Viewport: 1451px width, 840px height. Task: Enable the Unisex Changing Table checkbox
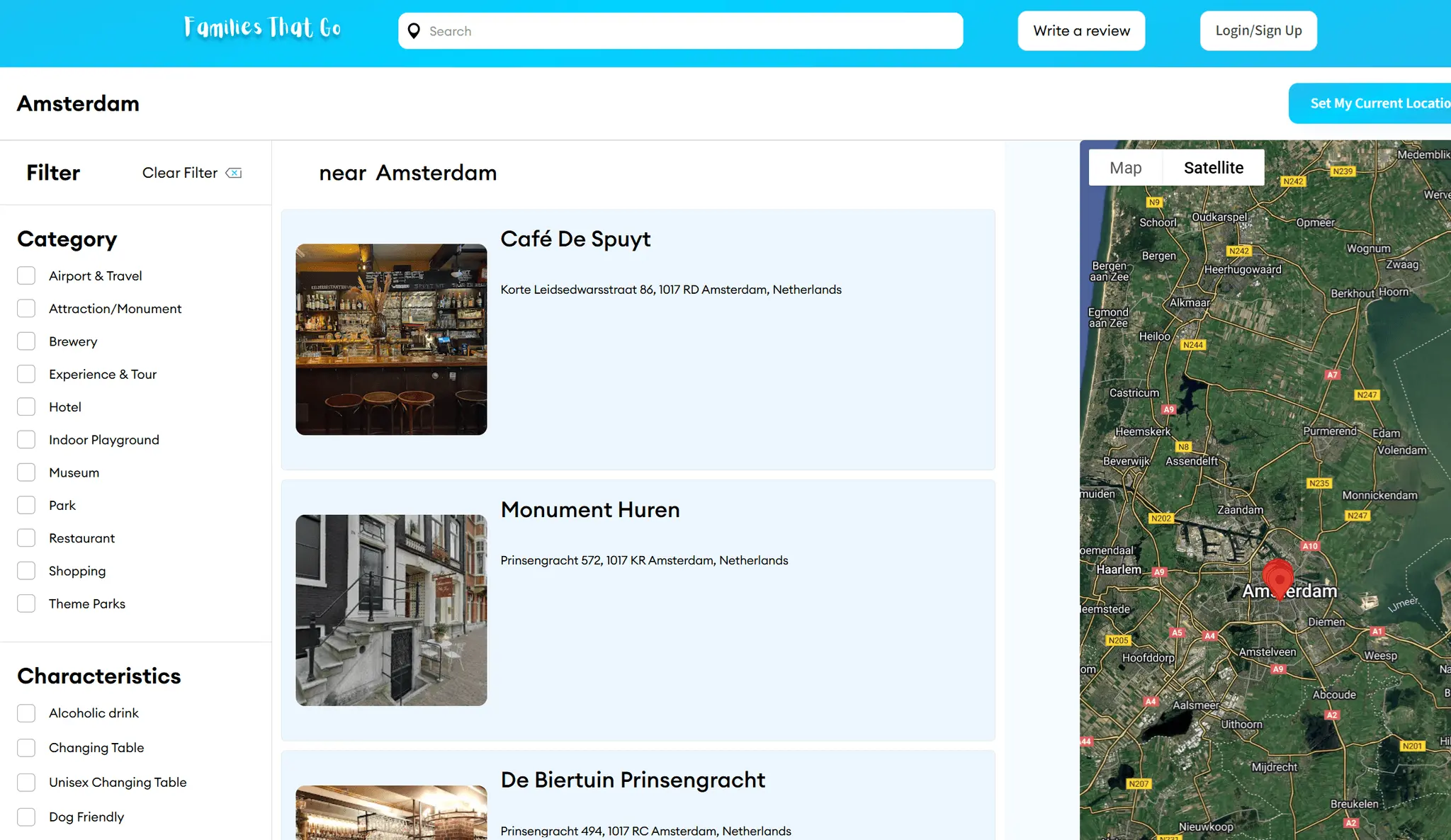tap(26, 783)
